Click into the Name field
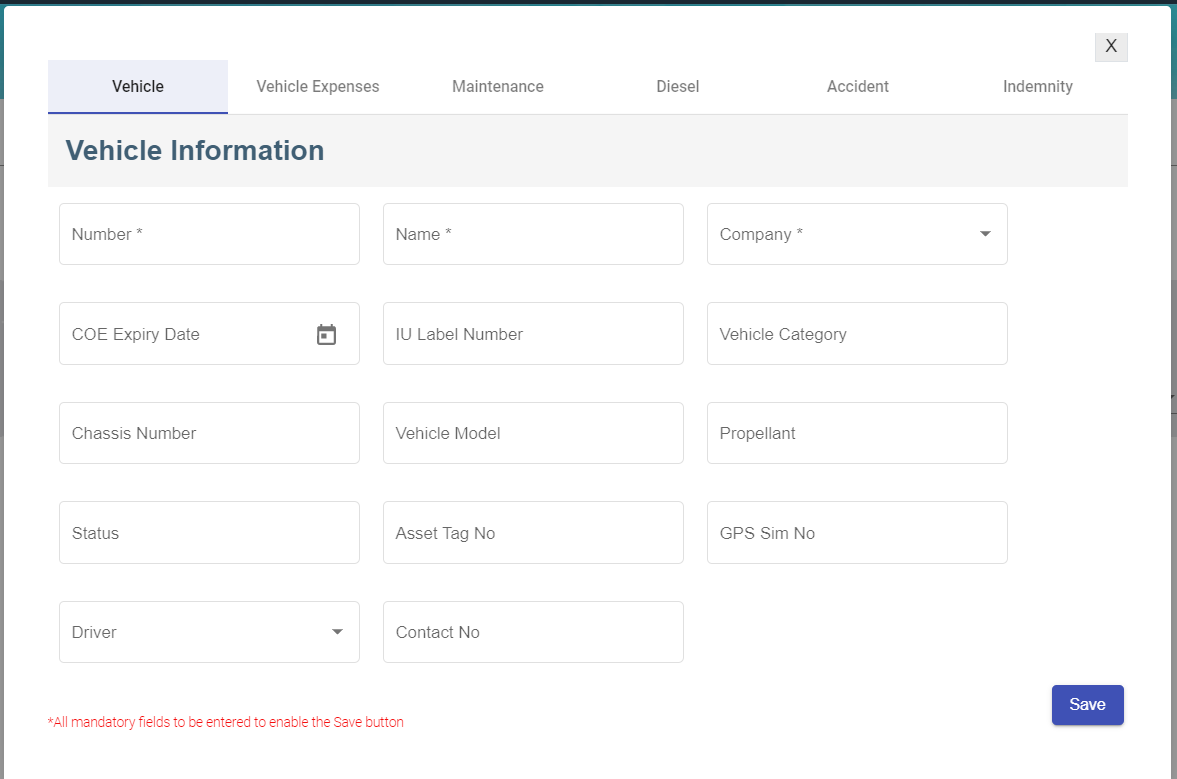1177x779 pixels. [x=533, y=234]
